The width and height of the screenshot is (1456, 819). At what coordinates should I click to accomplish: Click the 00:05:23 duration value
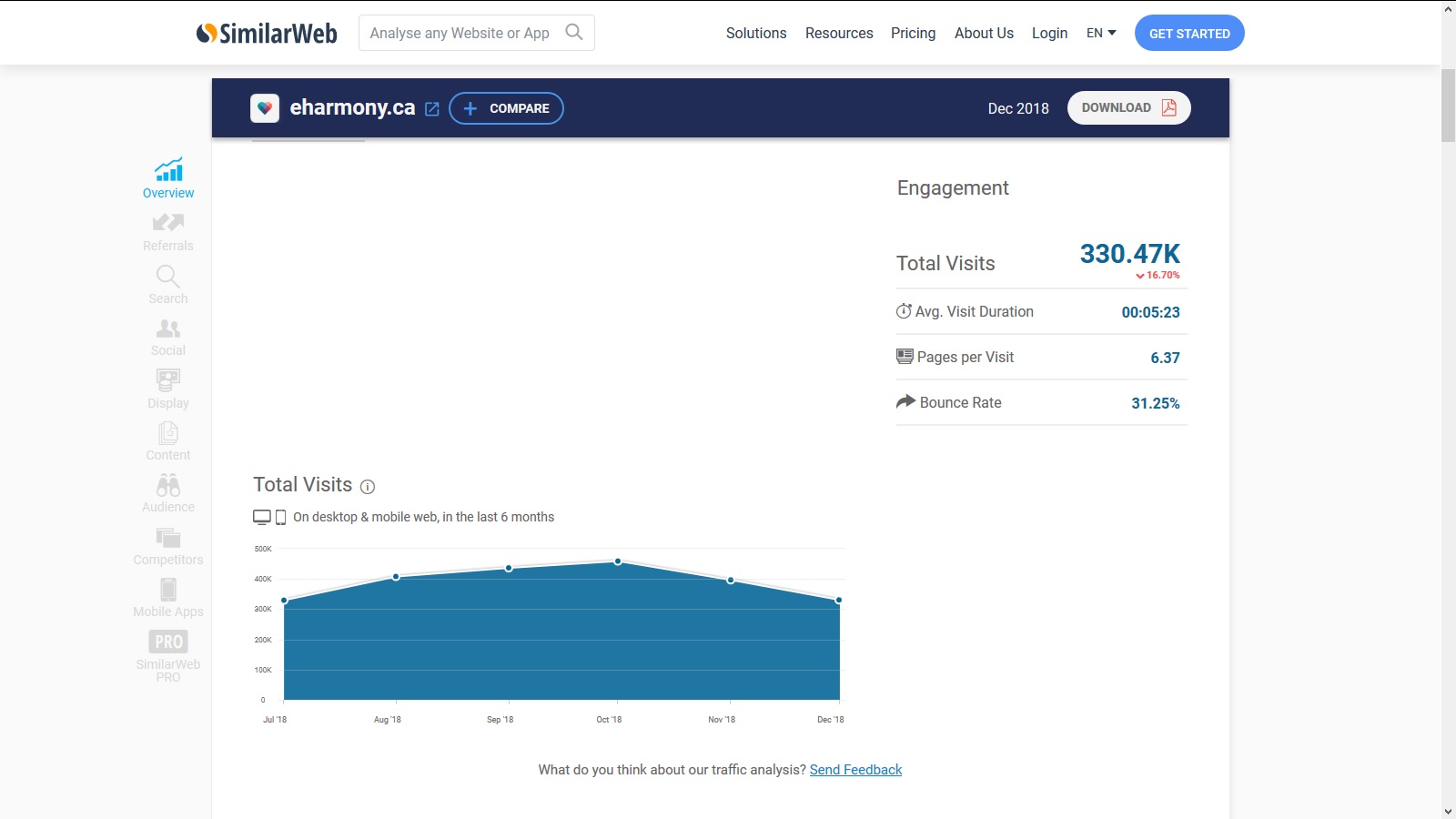tap(1150, 312)
